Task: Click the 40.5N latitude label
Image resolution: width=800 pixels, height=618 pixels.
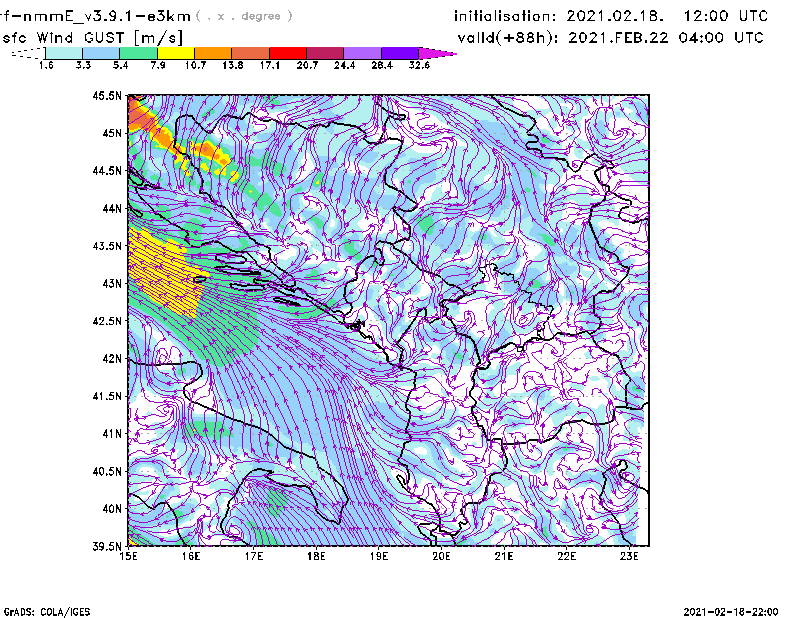Action: point(107,471)
